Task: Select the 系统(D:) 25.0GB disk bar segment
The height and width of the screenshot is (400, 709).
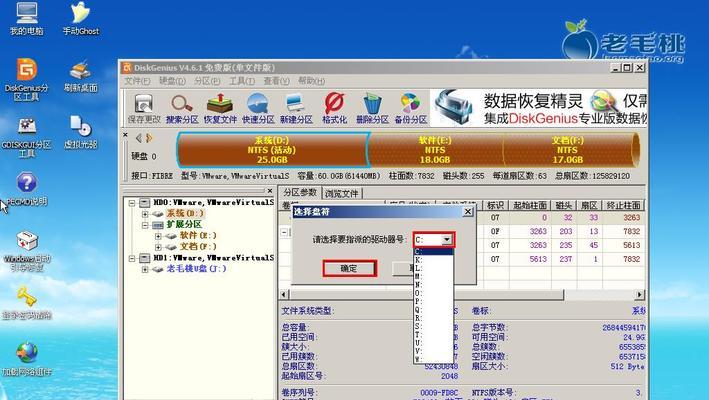Action: click(272, 150)
